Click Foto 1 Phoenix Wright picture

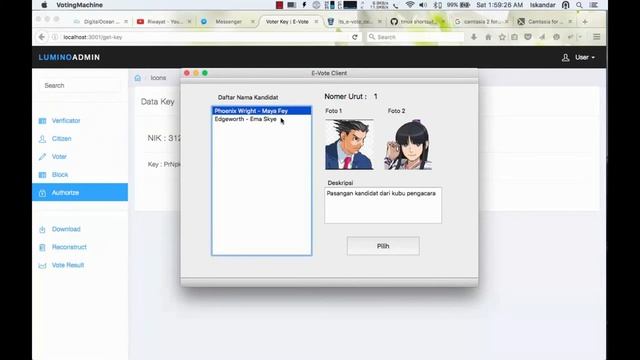point(349,144)
